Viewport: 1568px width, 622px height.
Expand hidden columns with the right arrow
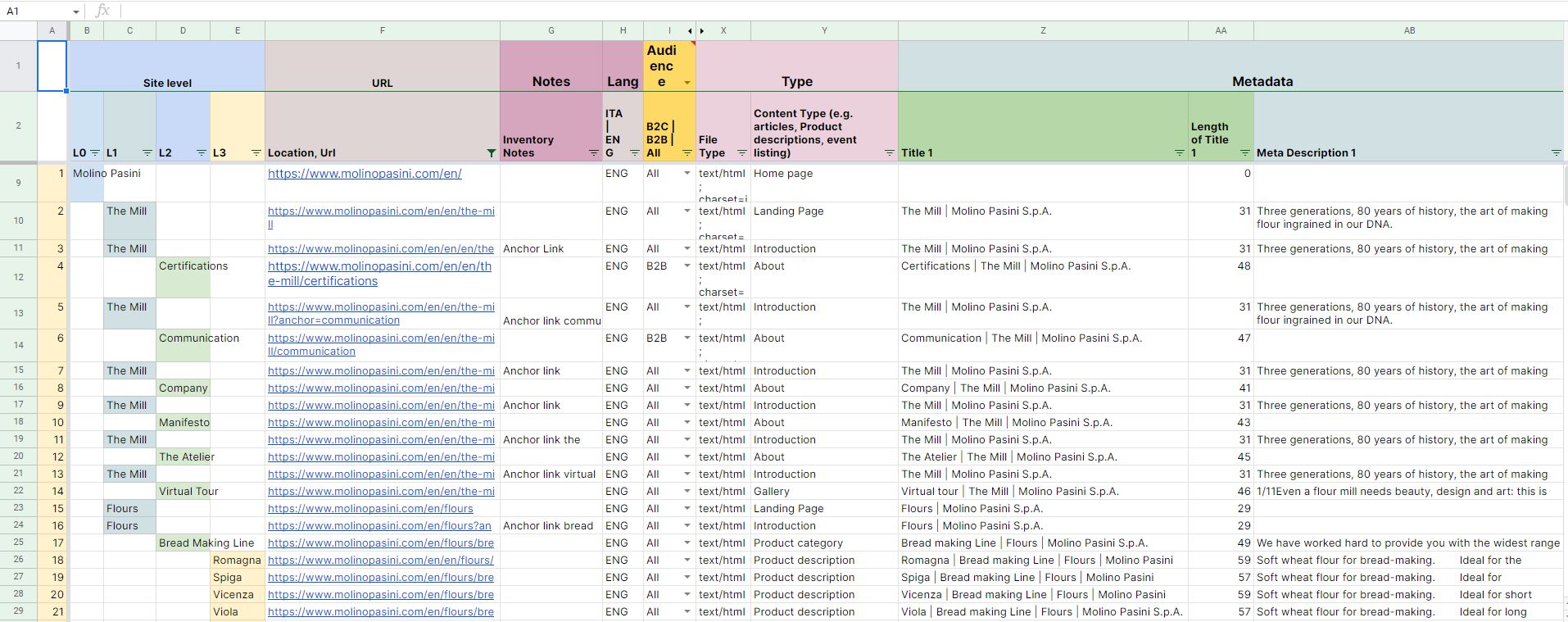tap(702, 31)
